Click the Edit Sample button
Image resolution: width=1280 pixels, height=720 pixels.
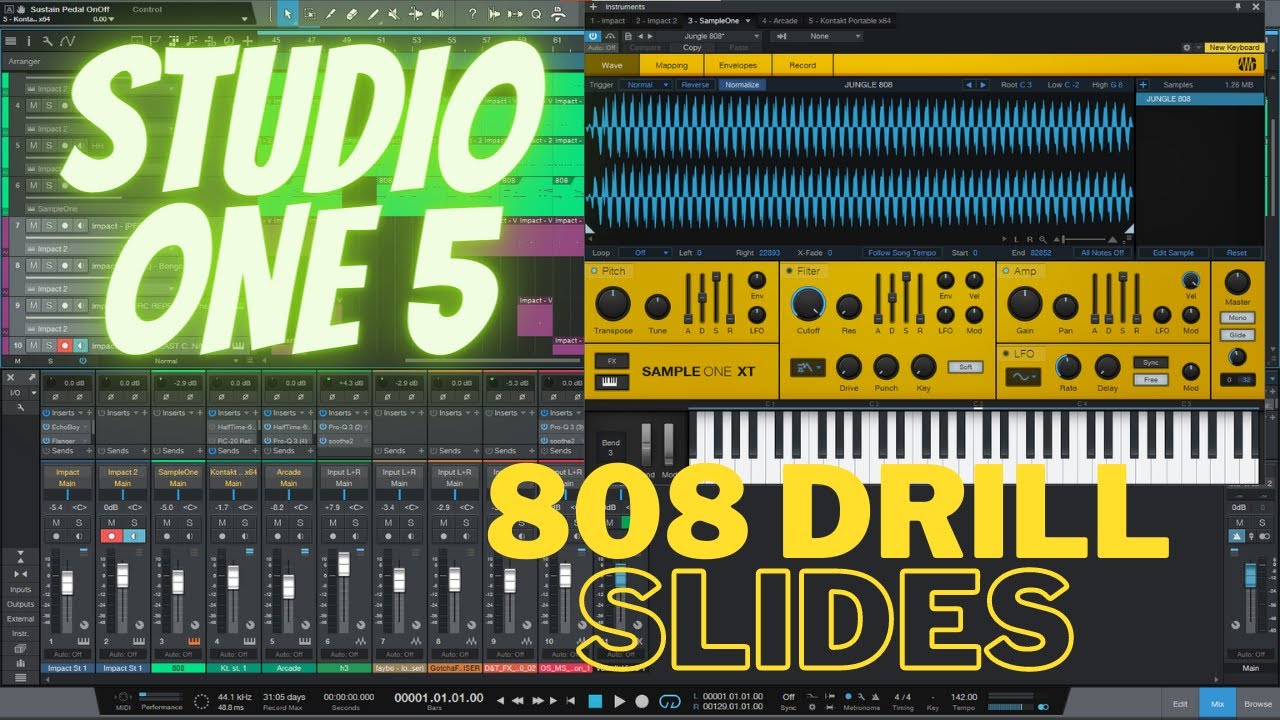1173,253
